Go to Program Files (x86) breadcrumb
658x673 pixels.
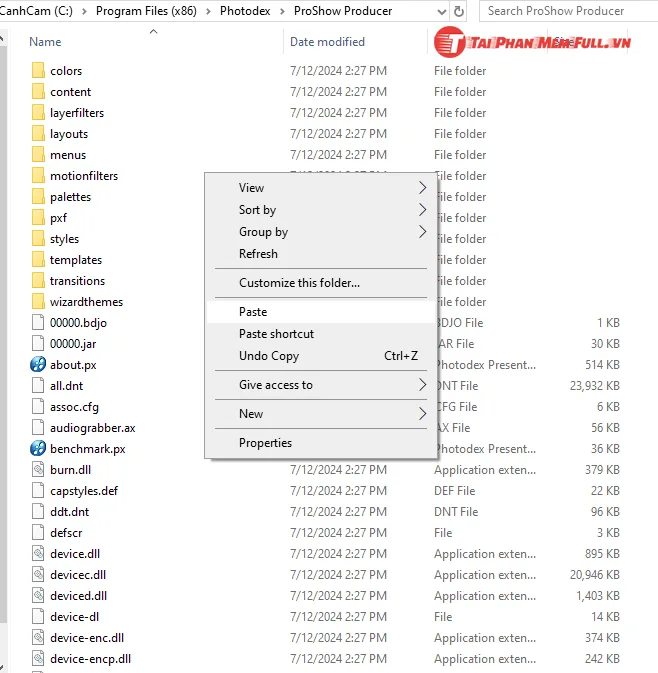(x=146, y=11)
